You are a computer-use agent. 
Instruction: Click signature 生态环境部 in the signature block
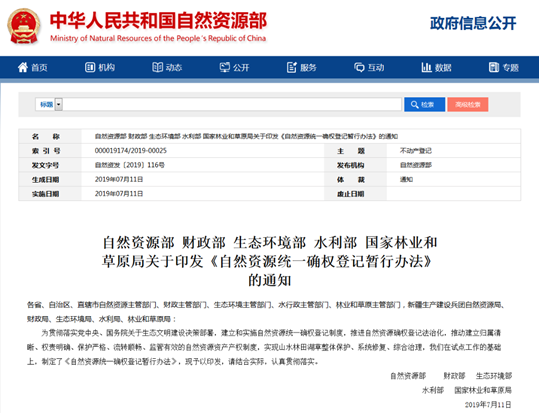tap(494, 376)
